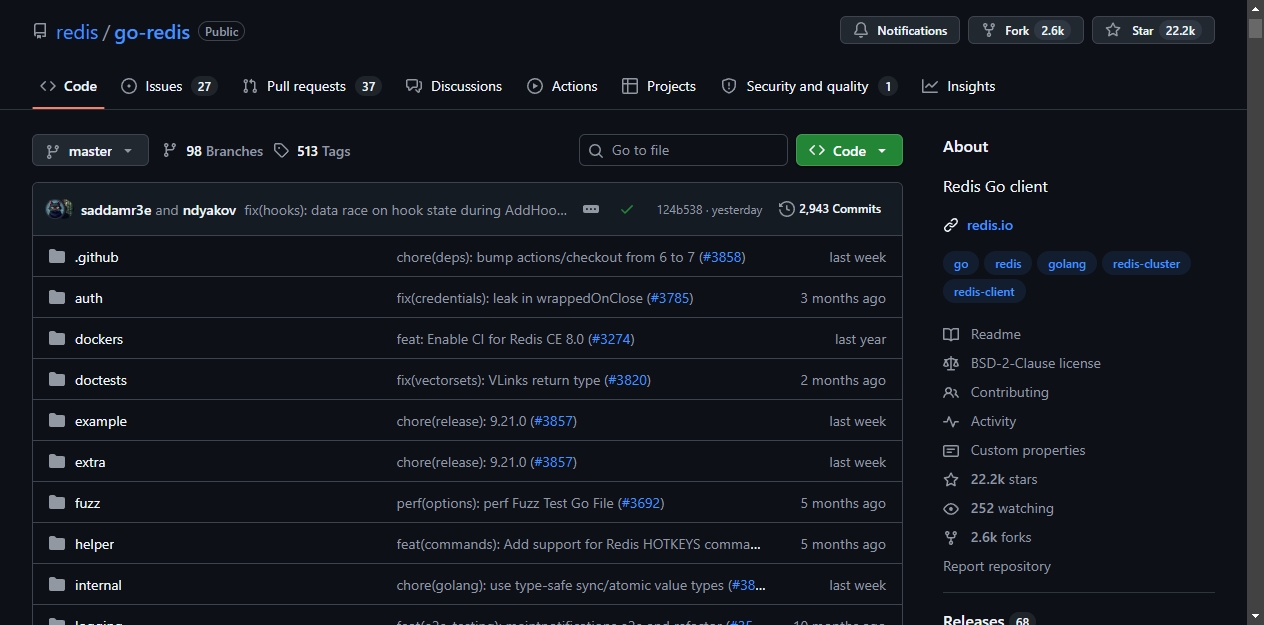Open the extra folder
This screenshot has height=625, width=1264.
pyautogui.click(x=90, y=462)
